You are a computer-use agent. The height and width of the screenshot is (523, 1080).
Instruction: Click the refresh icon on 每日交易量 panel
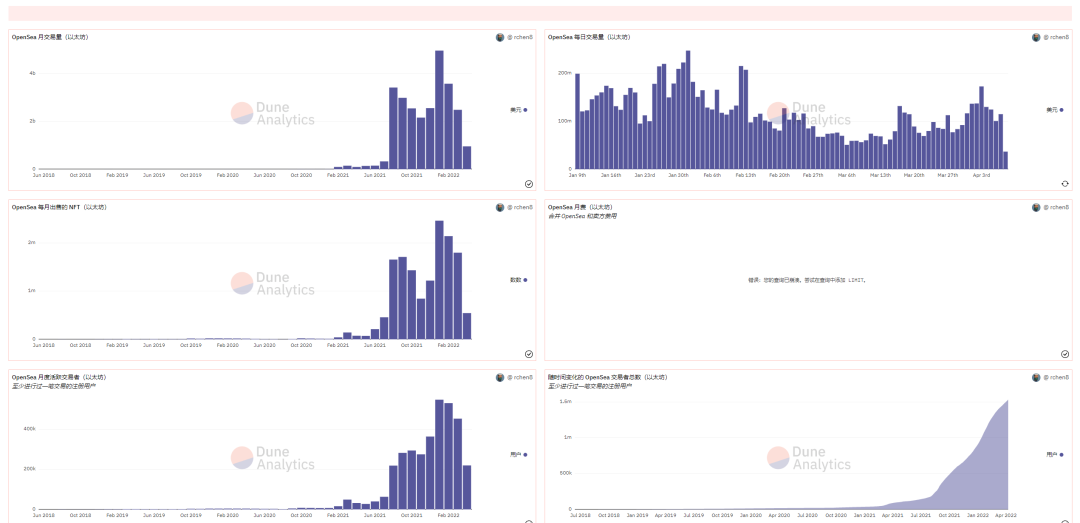[x=1065, y=184]
